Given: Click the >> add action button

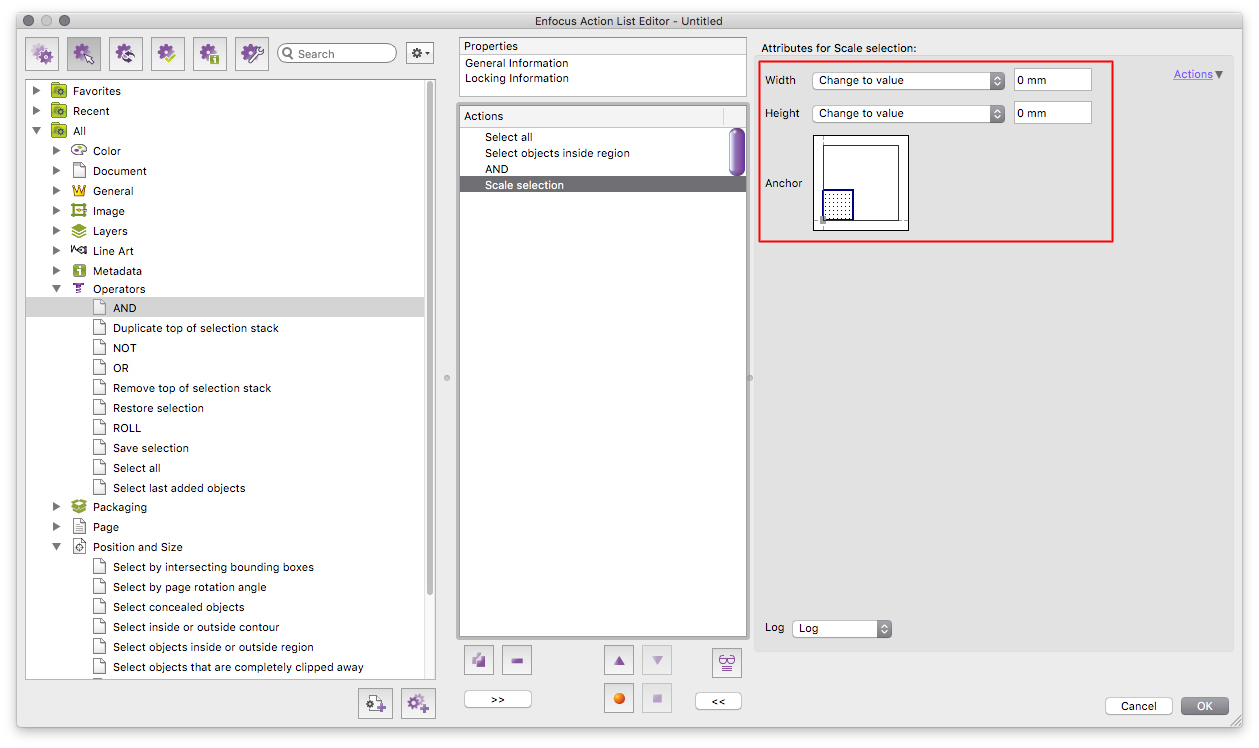Looking at the screenshot, I should coord(498,700).
